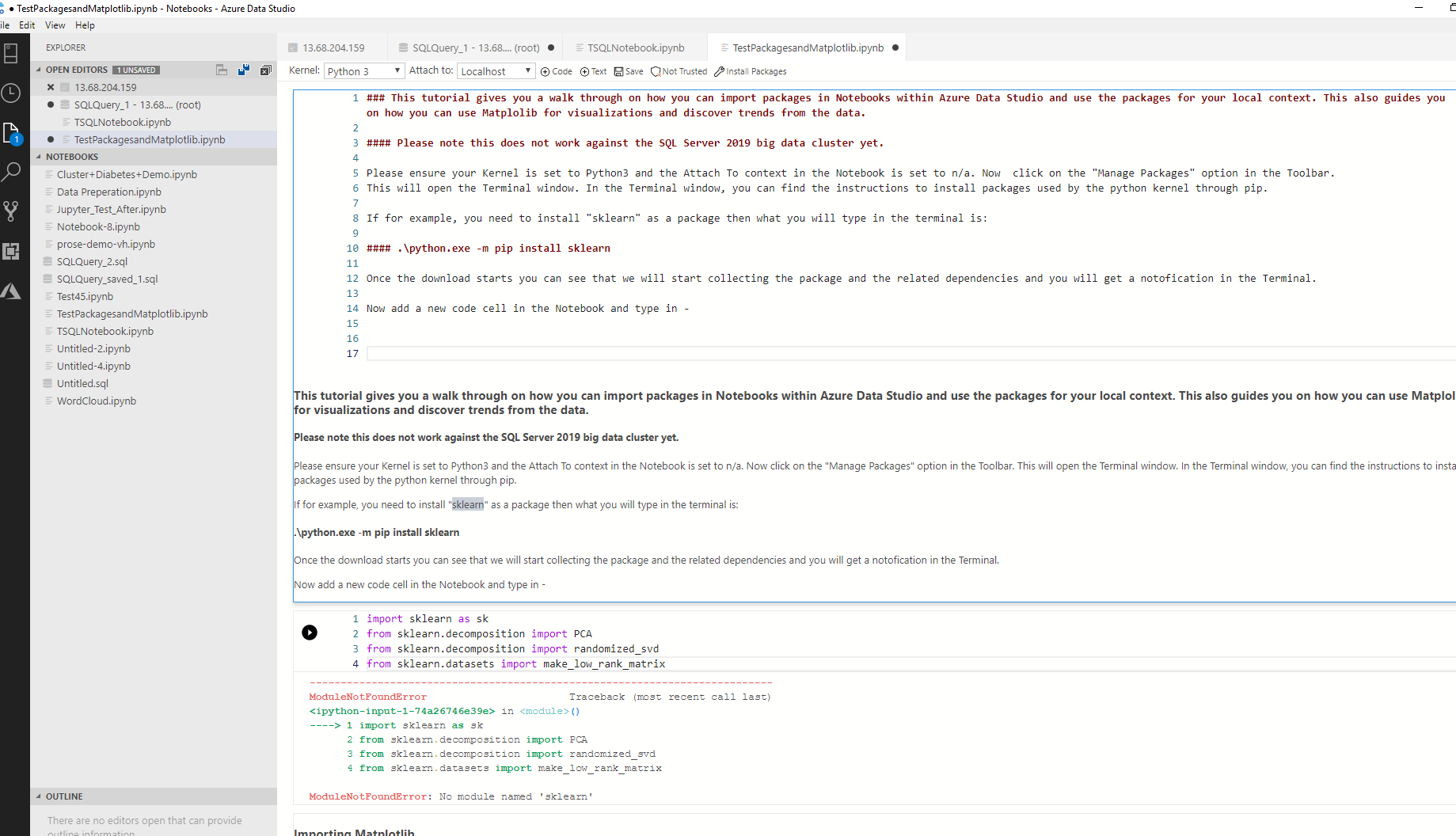Viewport: 1456px width, 836px height.
Task: Click Install Packages in notebook toolbar
Action: click(751, 71)
